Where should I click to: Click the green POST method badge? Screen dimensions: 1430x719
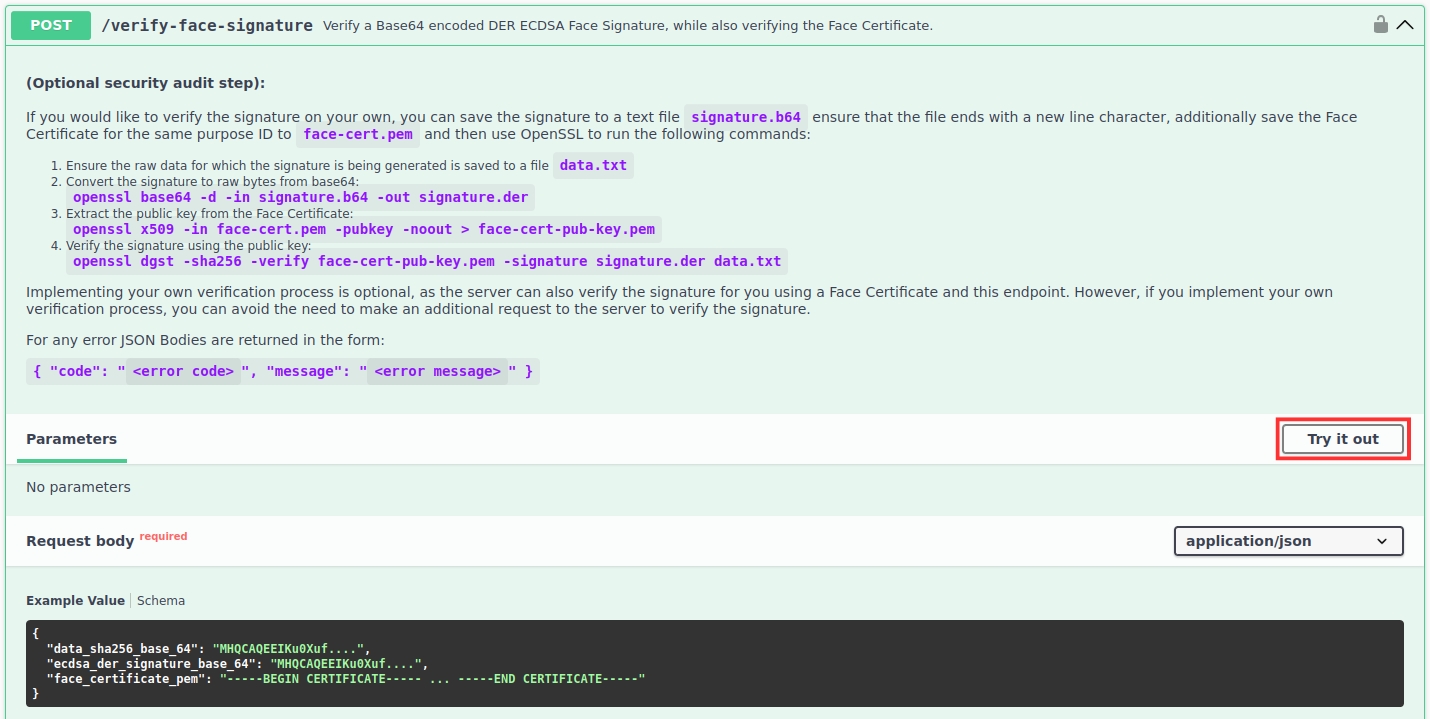pos(51,26)
